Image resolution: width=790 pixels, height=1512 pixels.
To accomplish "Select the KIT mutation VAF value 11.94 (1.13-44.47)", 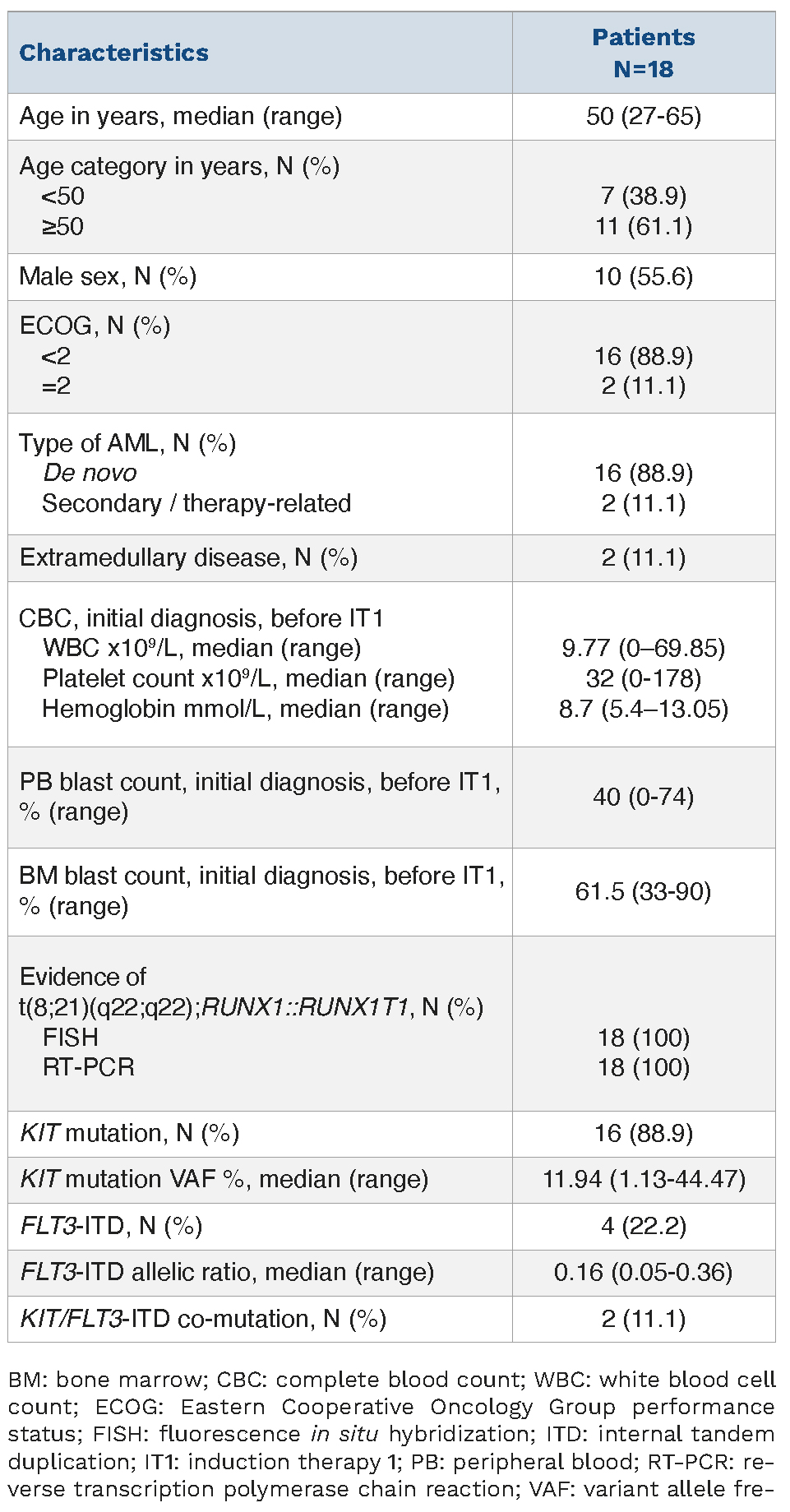I will [643, 1179].
